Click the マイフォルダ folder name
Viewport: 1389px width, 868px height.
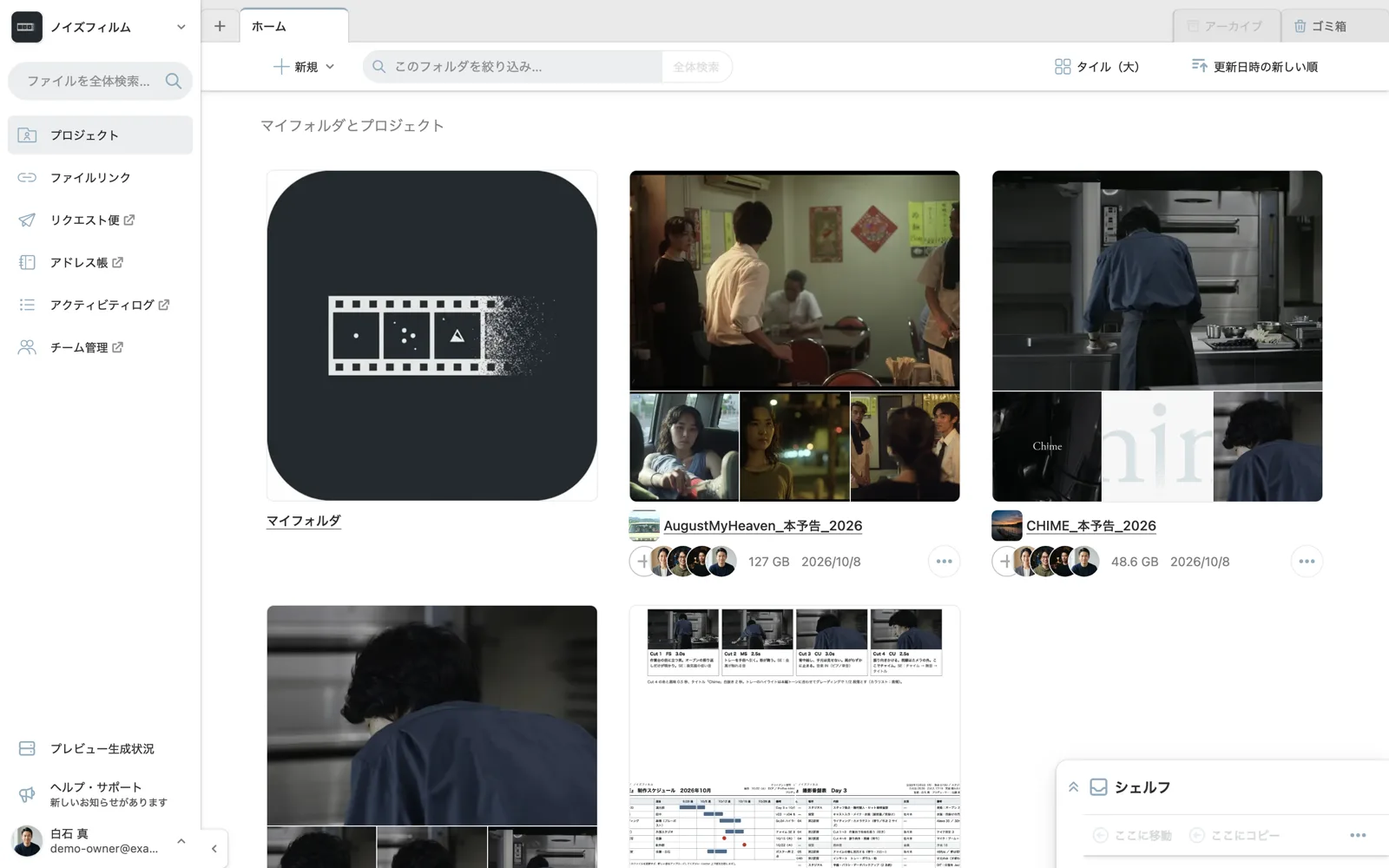point(303,521)
